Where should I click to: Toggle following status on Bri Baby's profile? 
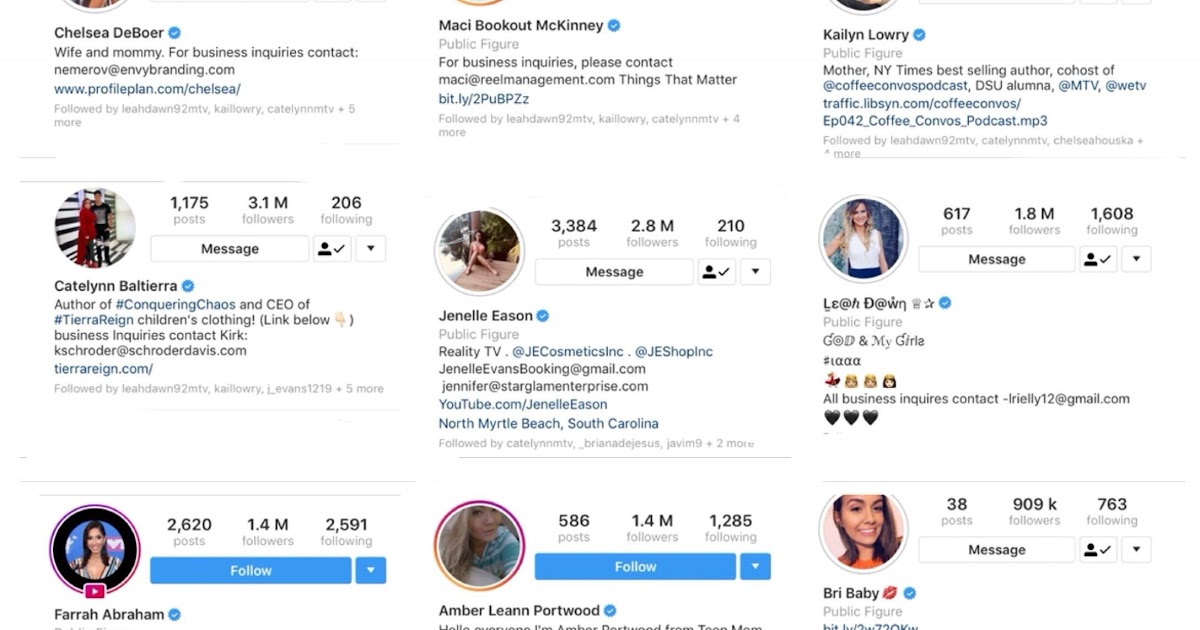pos(1098,550)
